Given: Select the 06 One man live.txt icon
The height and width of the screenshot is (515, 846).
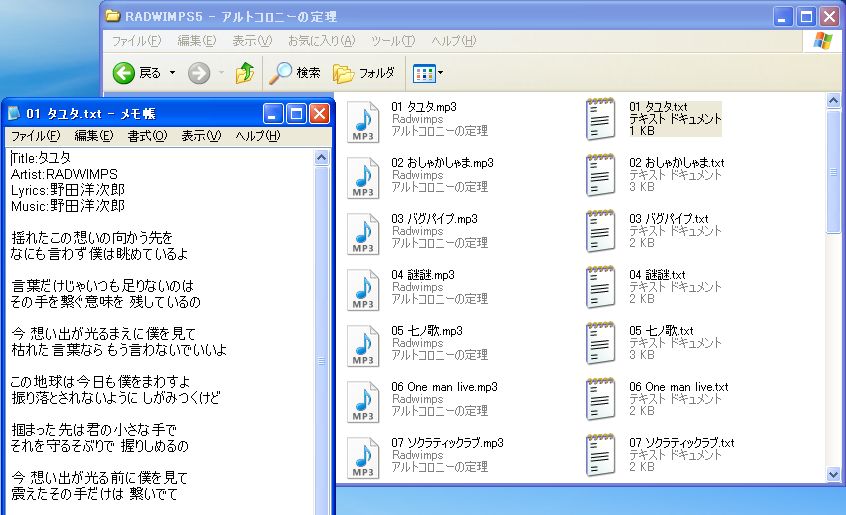Looking at the screenshot, I should click(x=601, y=400).
